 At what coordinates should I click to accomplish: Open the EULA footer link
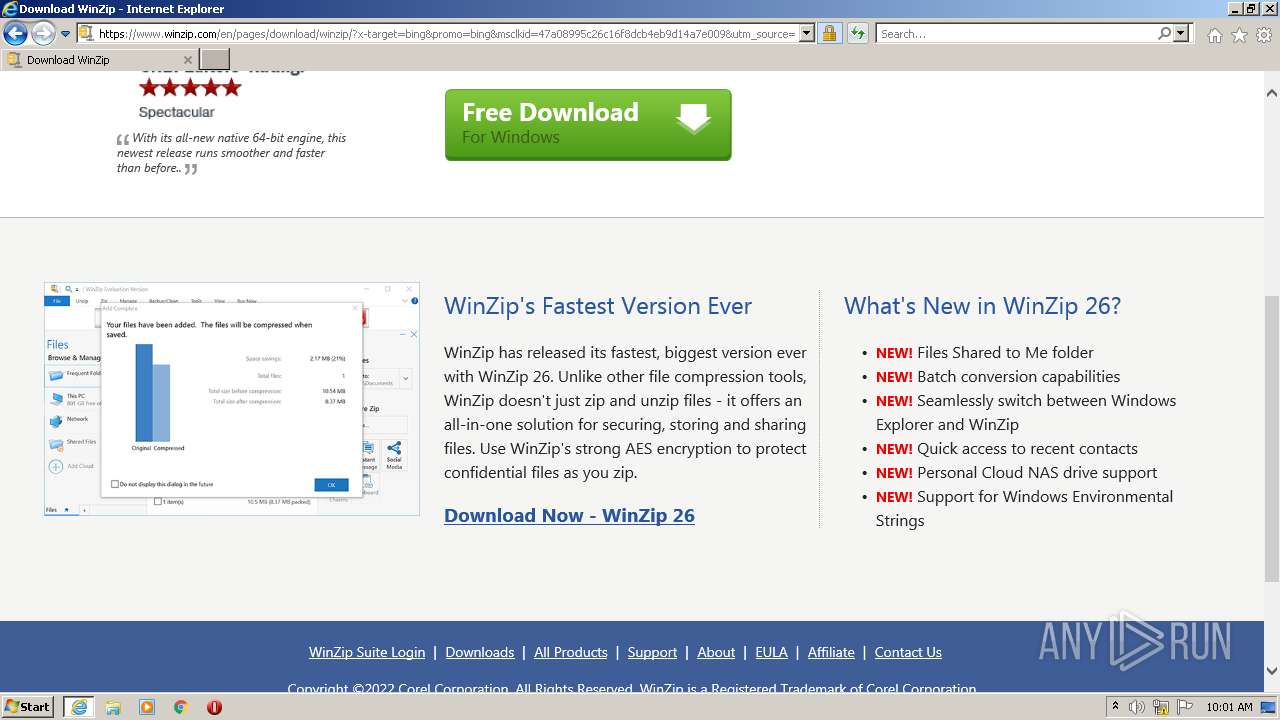[x=771, y=652]
